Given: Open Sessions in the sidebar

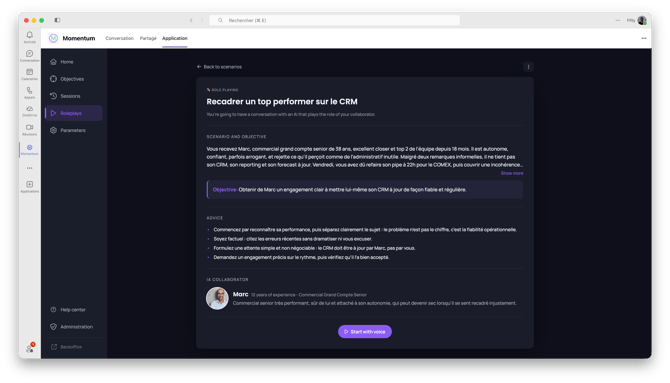Looking at the screenshot, I should pos(73,96).
